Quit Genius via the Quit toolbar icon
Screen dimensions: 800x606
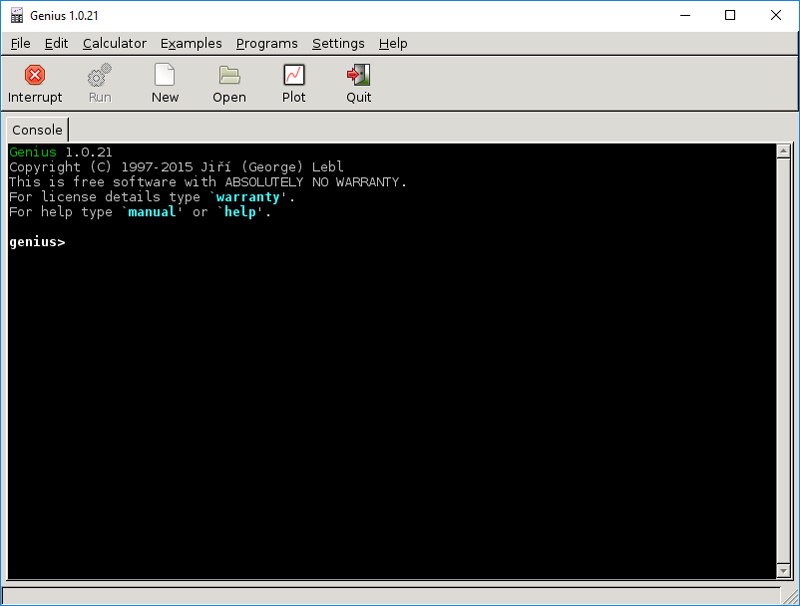point(358,75)
